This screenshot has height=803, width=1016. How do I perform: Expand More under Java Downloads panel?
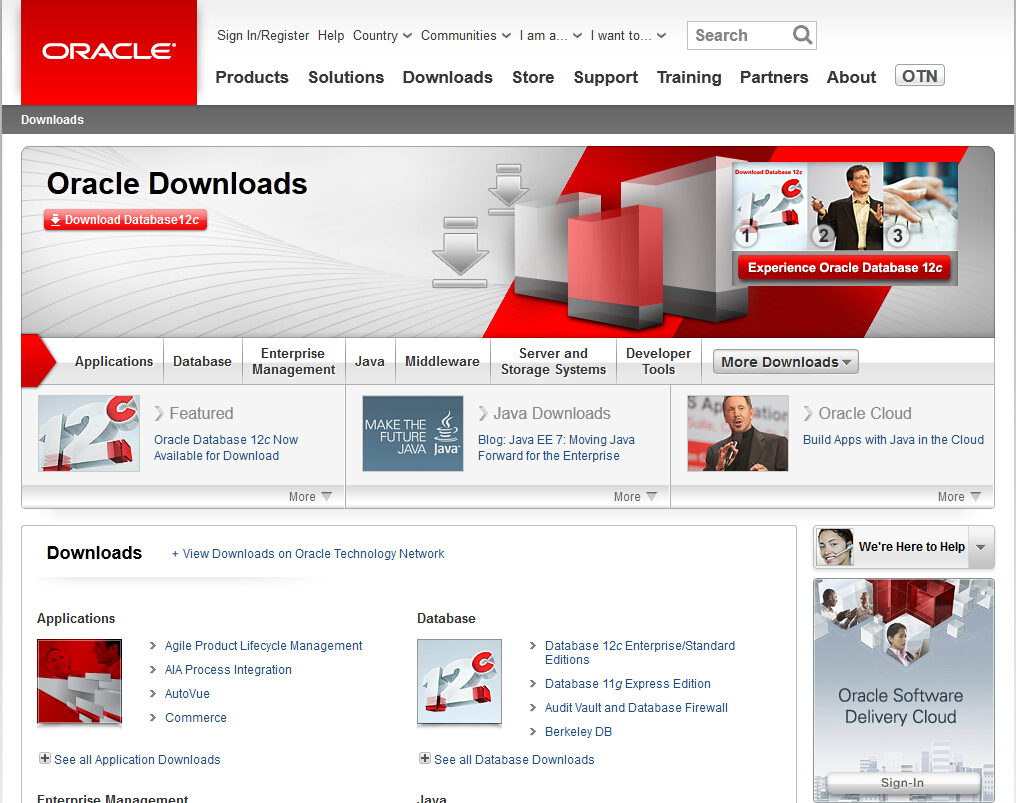point(635,496)
